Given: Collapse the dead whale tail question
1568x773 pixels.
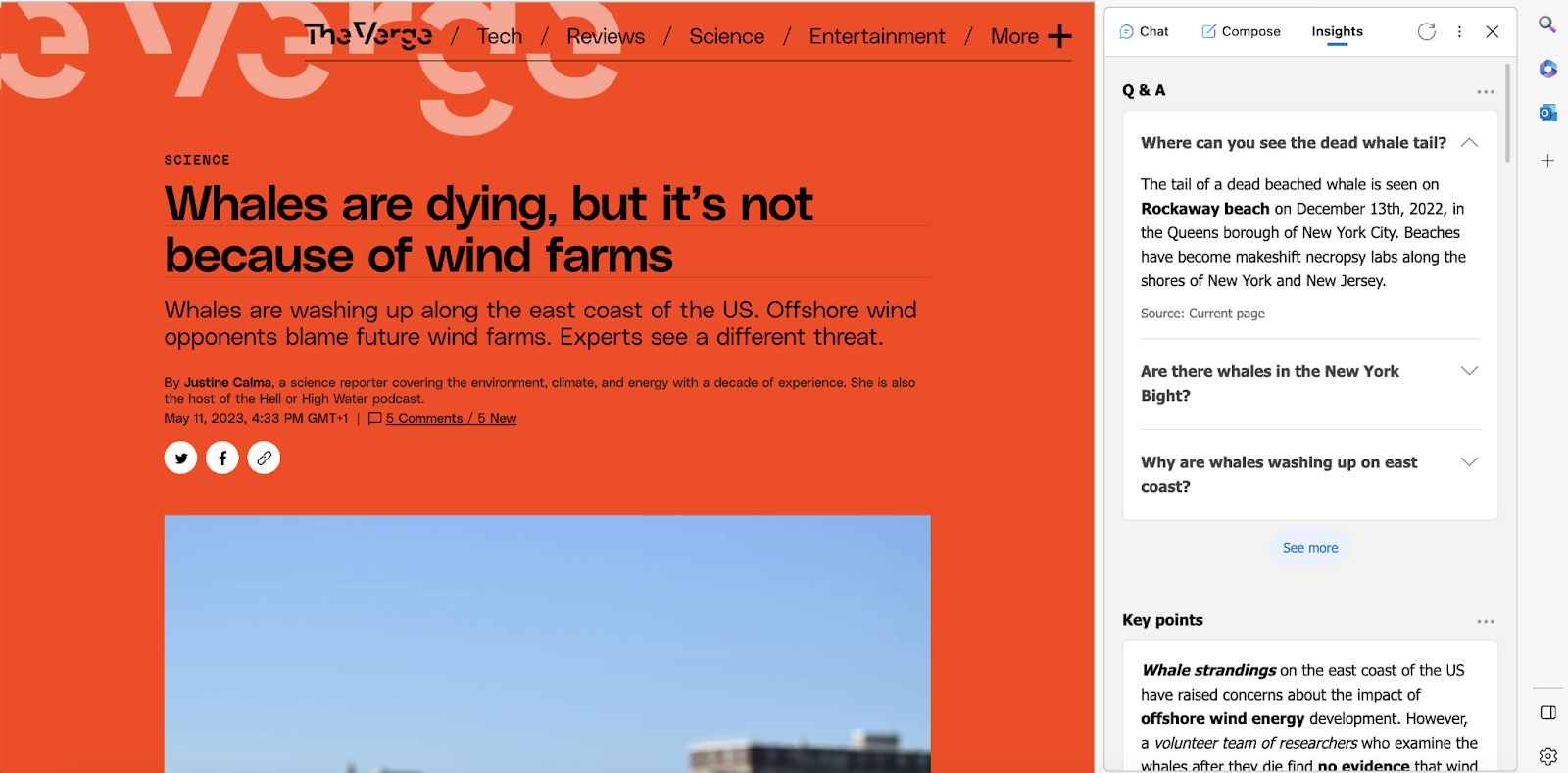Looking at the screenshot, I should coord(1469,142).
